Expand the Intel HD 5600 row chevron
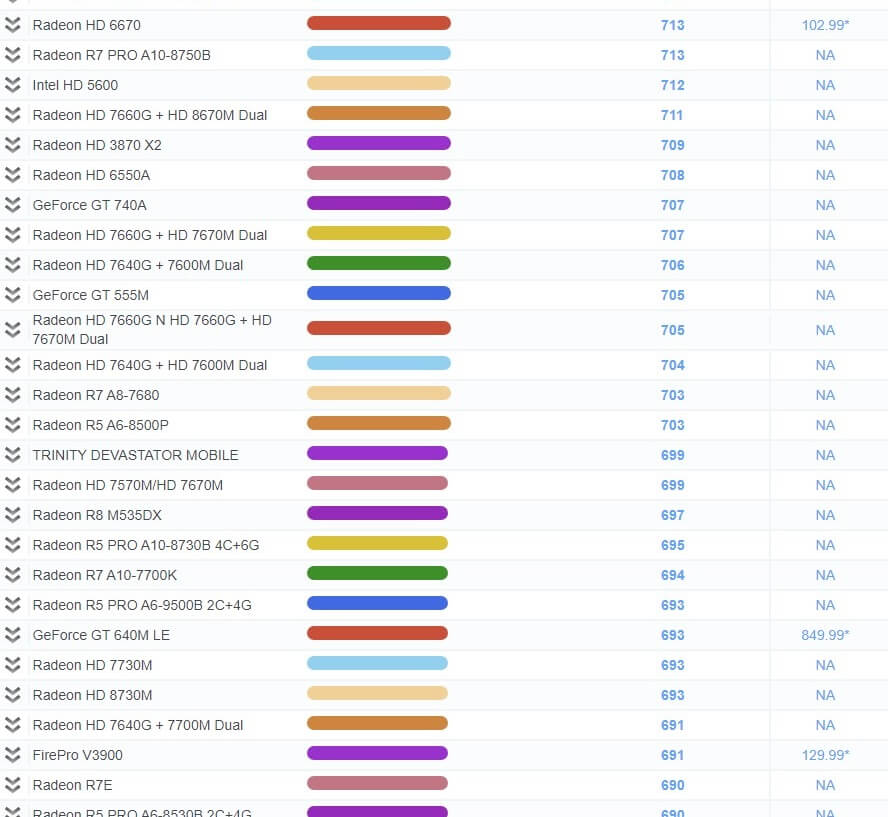The width and height of the screenshot is (888, 817). (x=12, y=85)
